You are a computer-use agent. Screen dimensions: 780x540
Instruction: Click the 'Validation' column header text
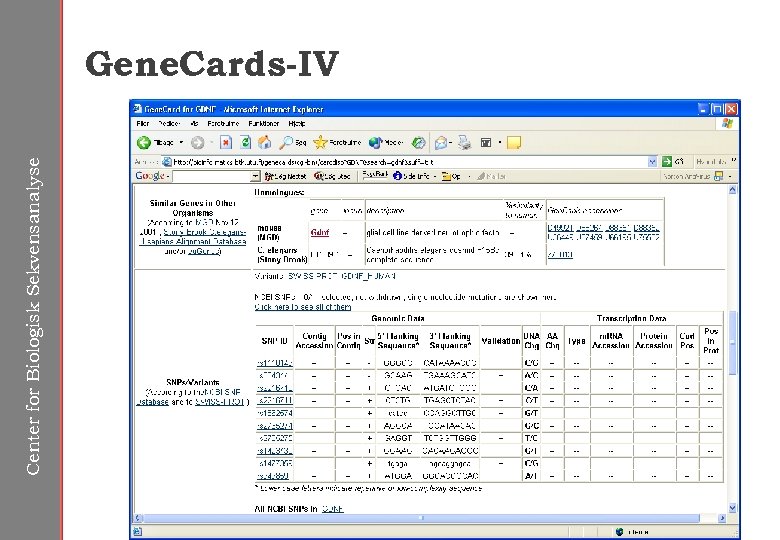click(x=500, y=341)
